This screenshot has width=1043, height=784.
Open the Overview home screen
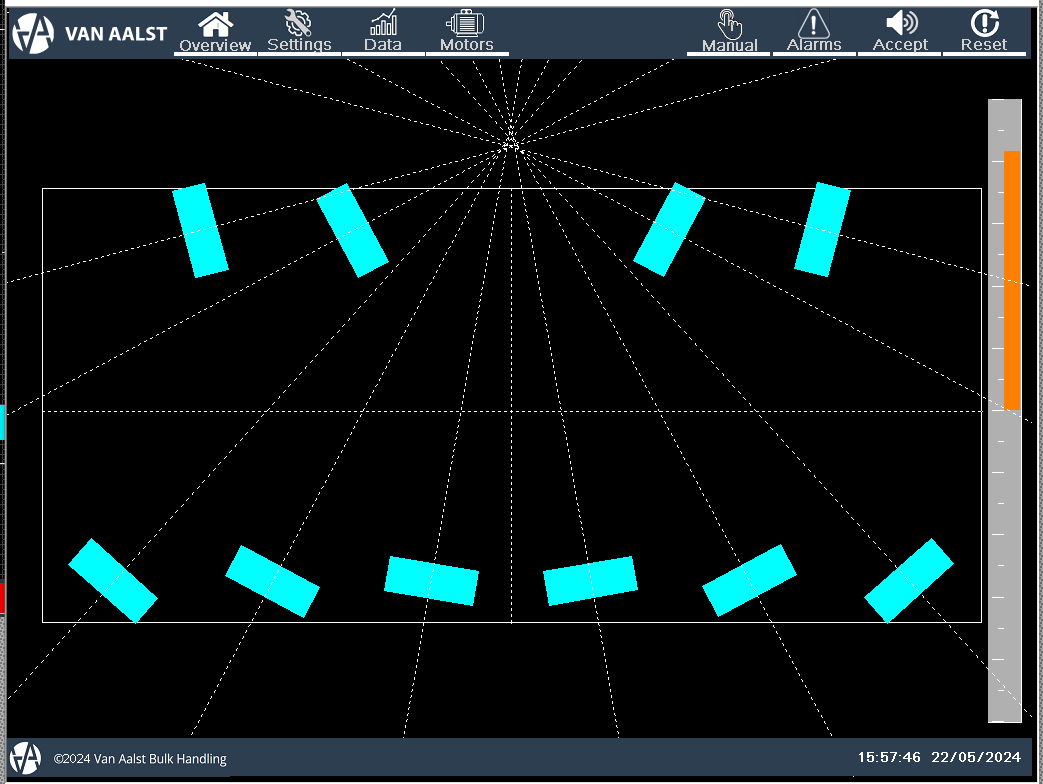(216, 32)
